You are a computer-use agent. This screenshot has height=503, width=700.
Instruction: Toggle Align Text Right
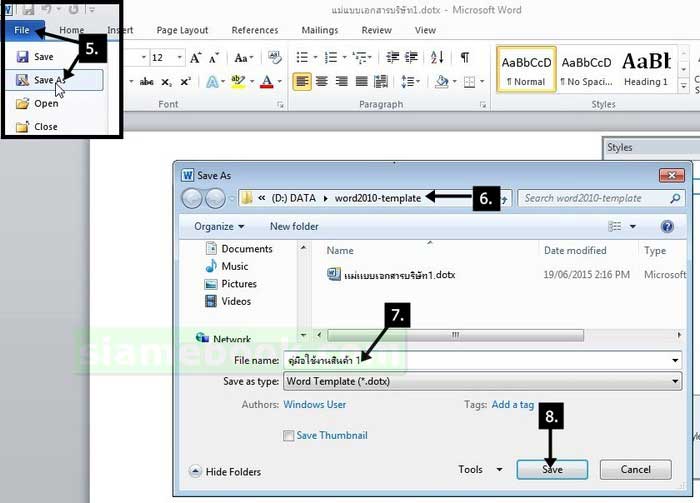[342, 82]
